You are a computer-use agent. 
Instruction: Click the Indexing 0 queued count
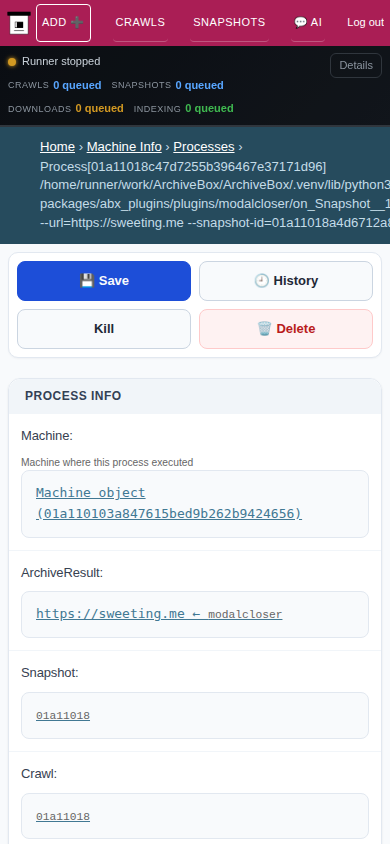pos(209,108)
